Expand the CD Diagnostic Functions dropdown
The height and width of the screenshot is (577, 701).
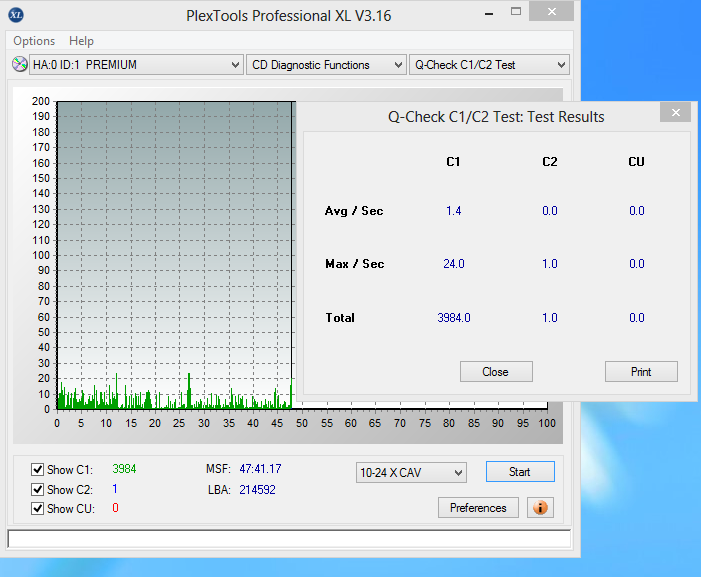[x=326, y=65]
